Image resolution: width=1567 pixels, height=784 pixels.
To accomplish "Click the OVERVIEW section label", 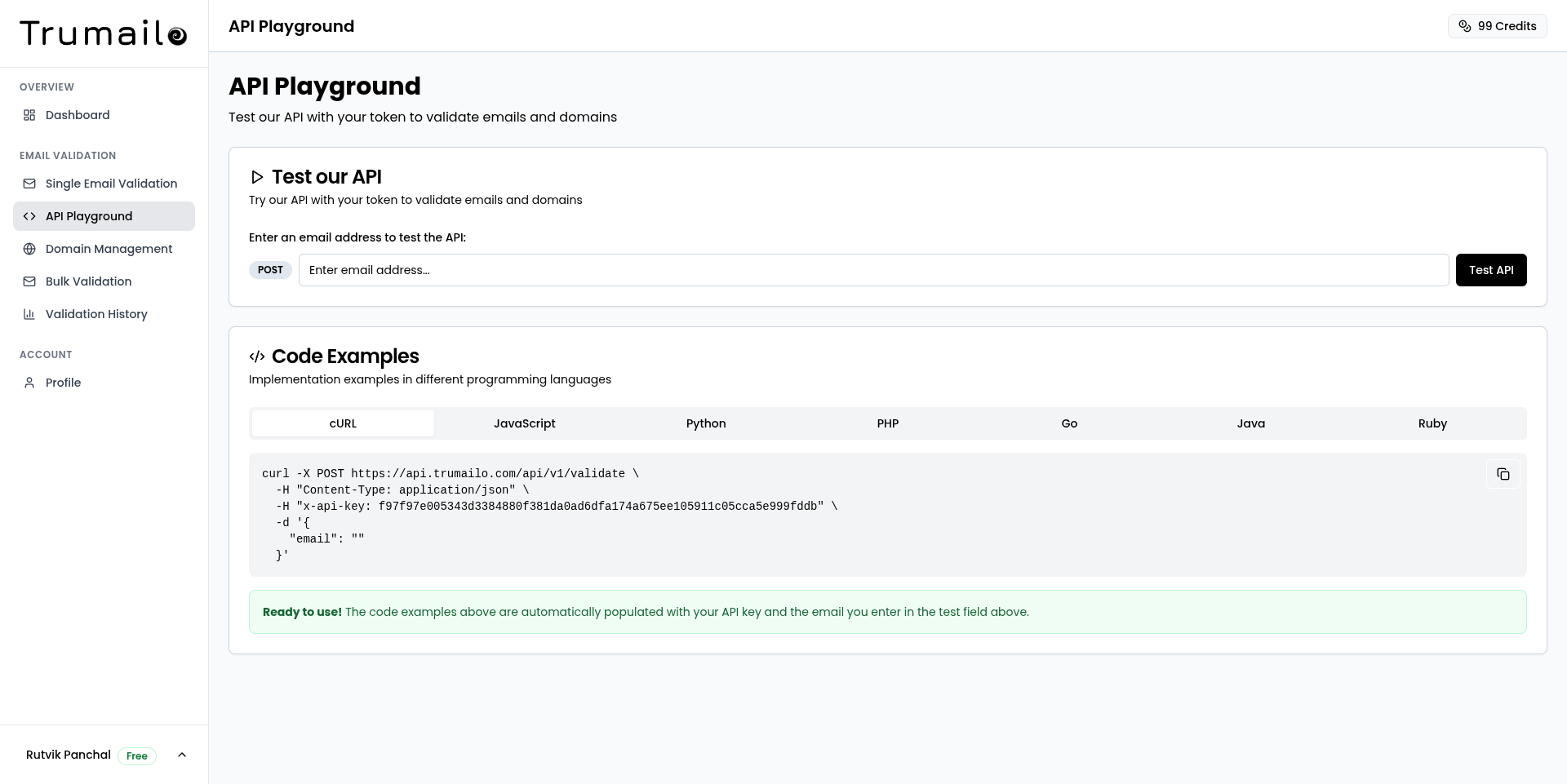I will pos(47,87).
